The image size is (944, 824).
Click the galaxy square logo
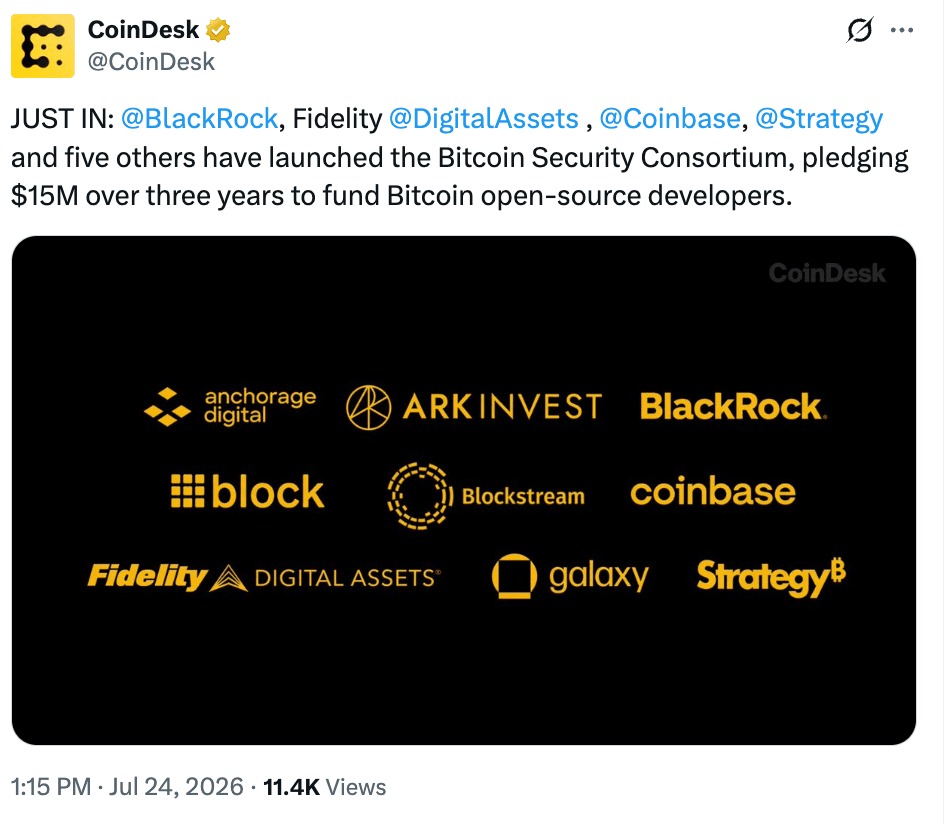[x=514, y=576]
